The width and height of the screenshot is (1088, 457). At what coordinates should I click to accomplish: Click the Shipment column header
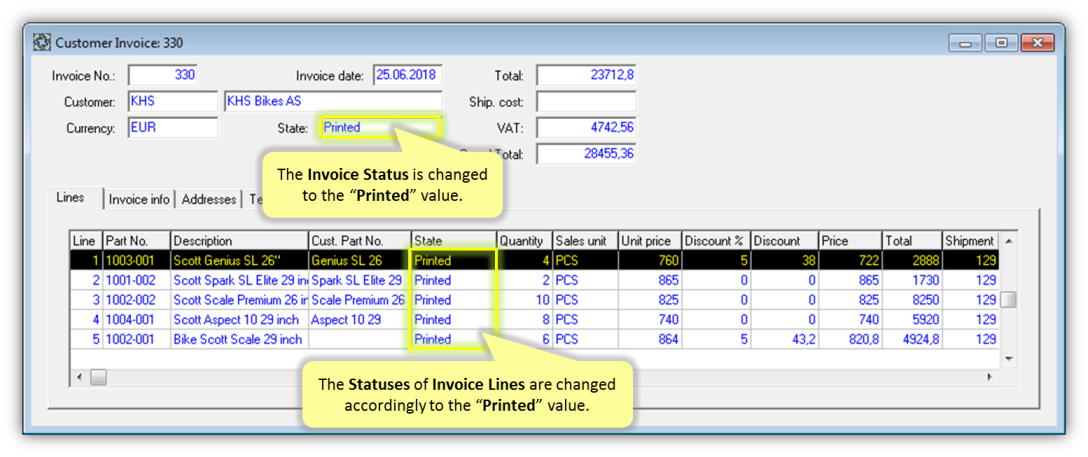969,241
